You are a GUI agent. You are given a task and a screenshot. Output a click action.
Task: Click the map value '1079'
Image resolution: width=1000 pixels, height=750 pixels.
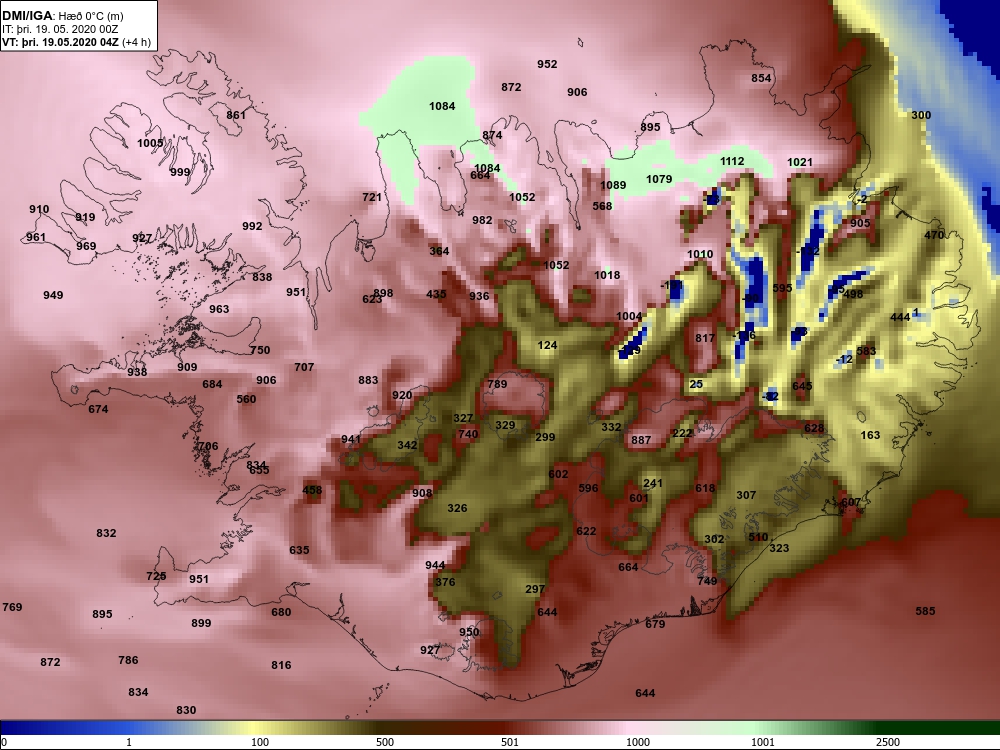[659, 179]
